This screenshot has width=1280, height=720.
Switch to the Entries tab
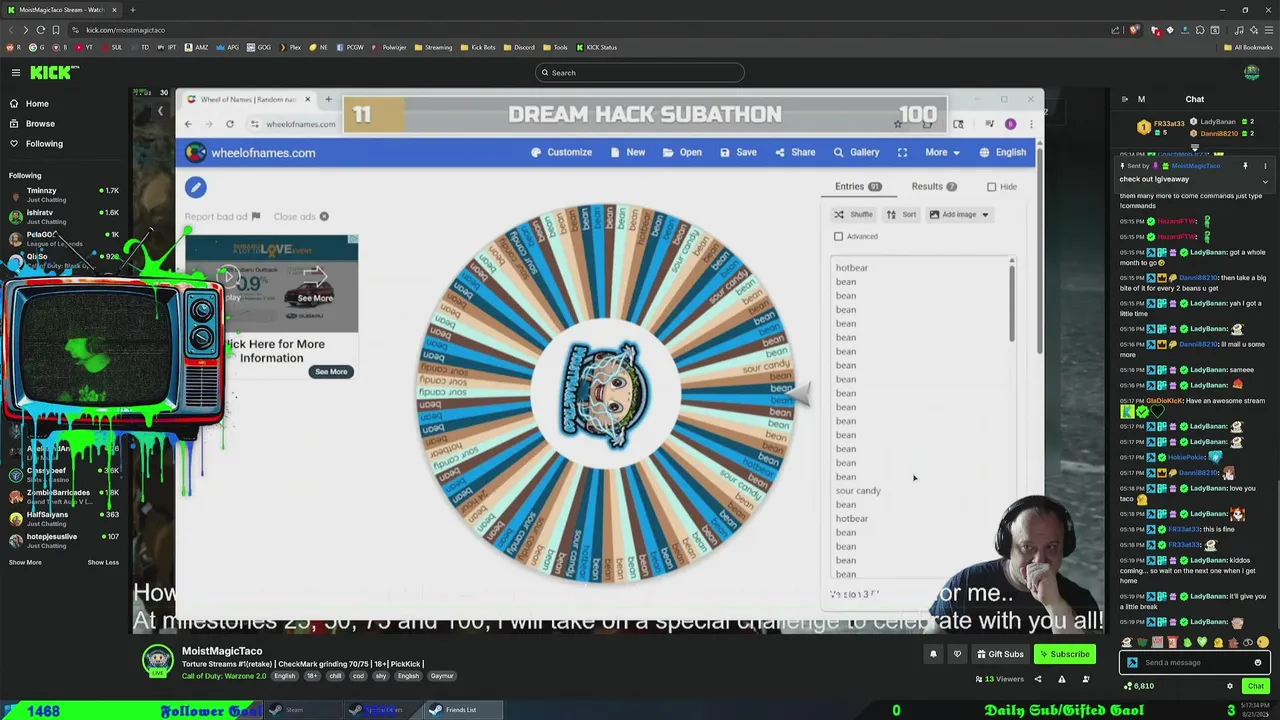pyautogui.click(x=858, y=186)
